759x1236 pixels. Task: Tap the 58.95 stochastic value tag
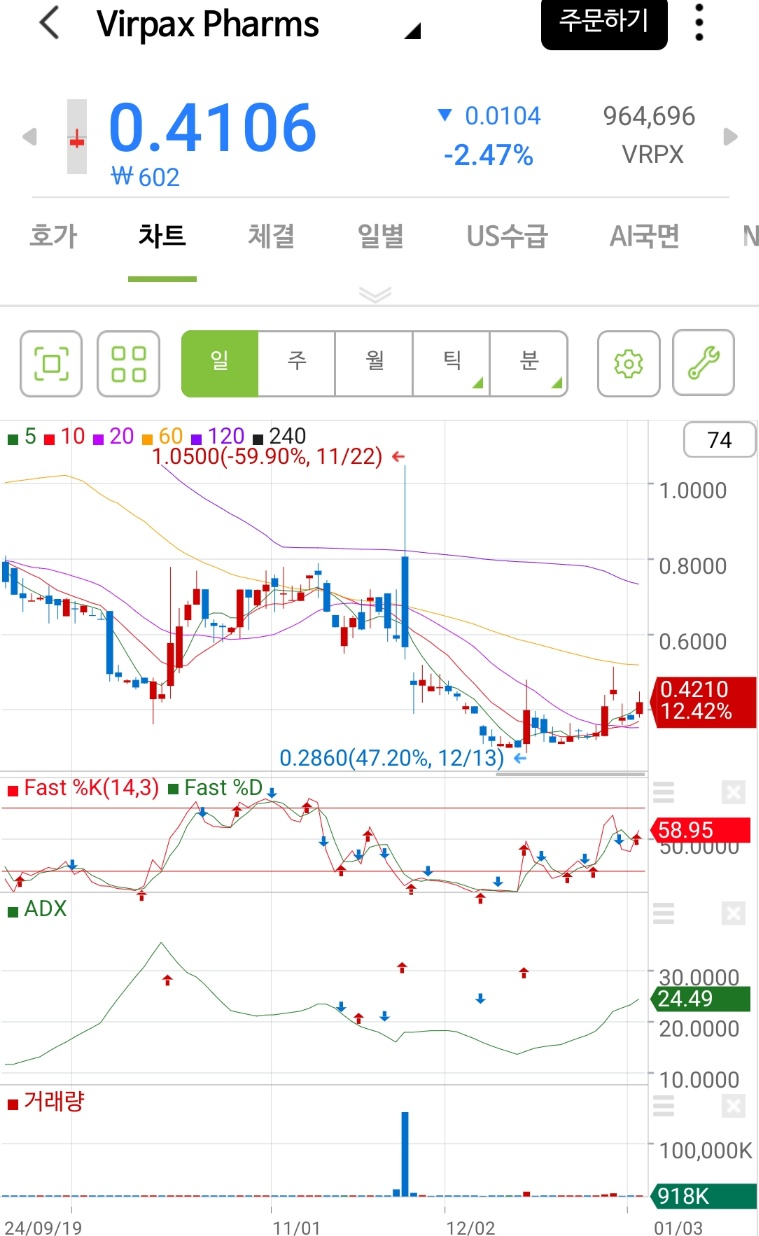pos(700,830)
